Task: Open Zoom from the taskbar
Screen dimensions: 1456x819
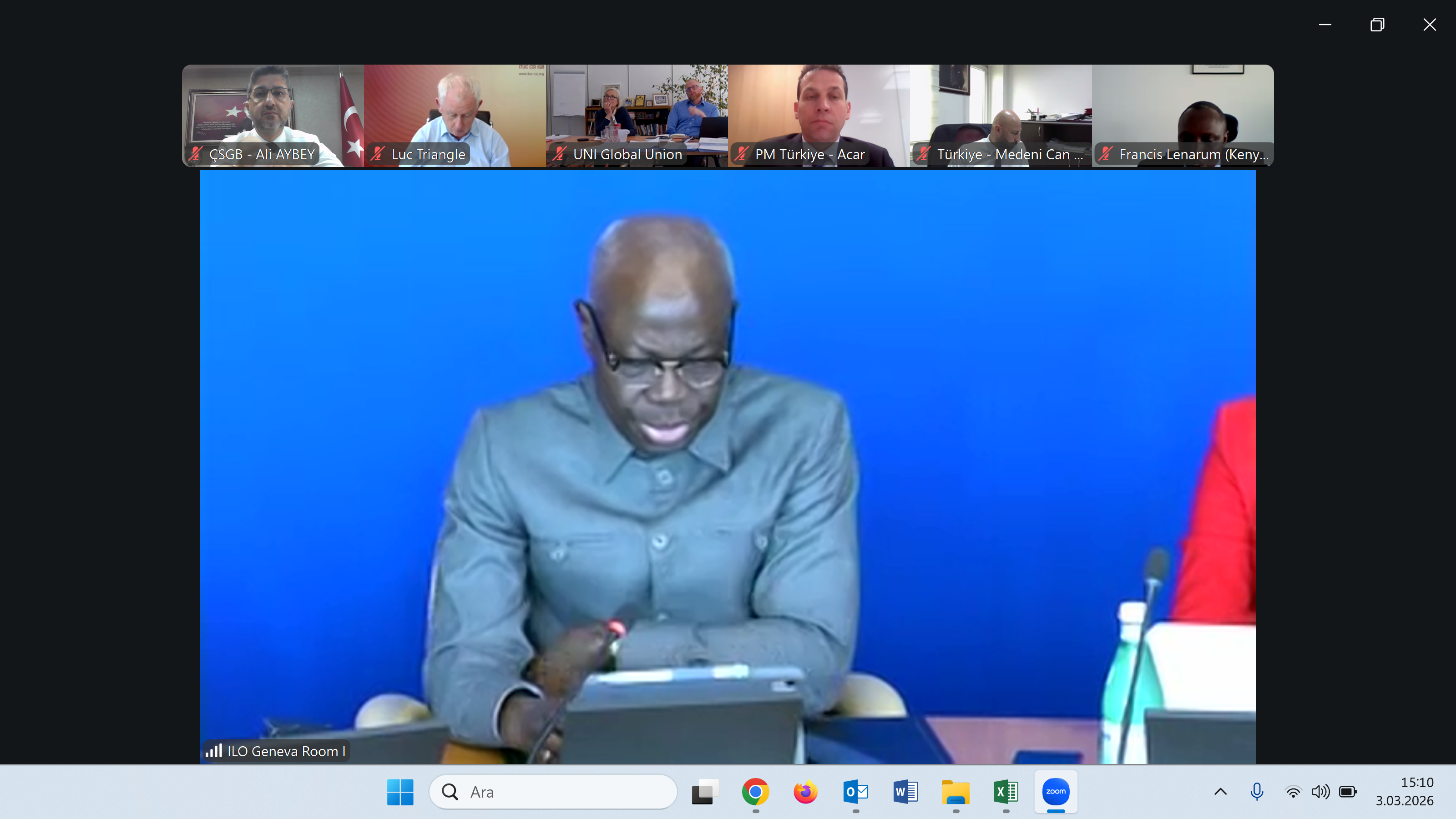Action: click(x=1055, y=792)
